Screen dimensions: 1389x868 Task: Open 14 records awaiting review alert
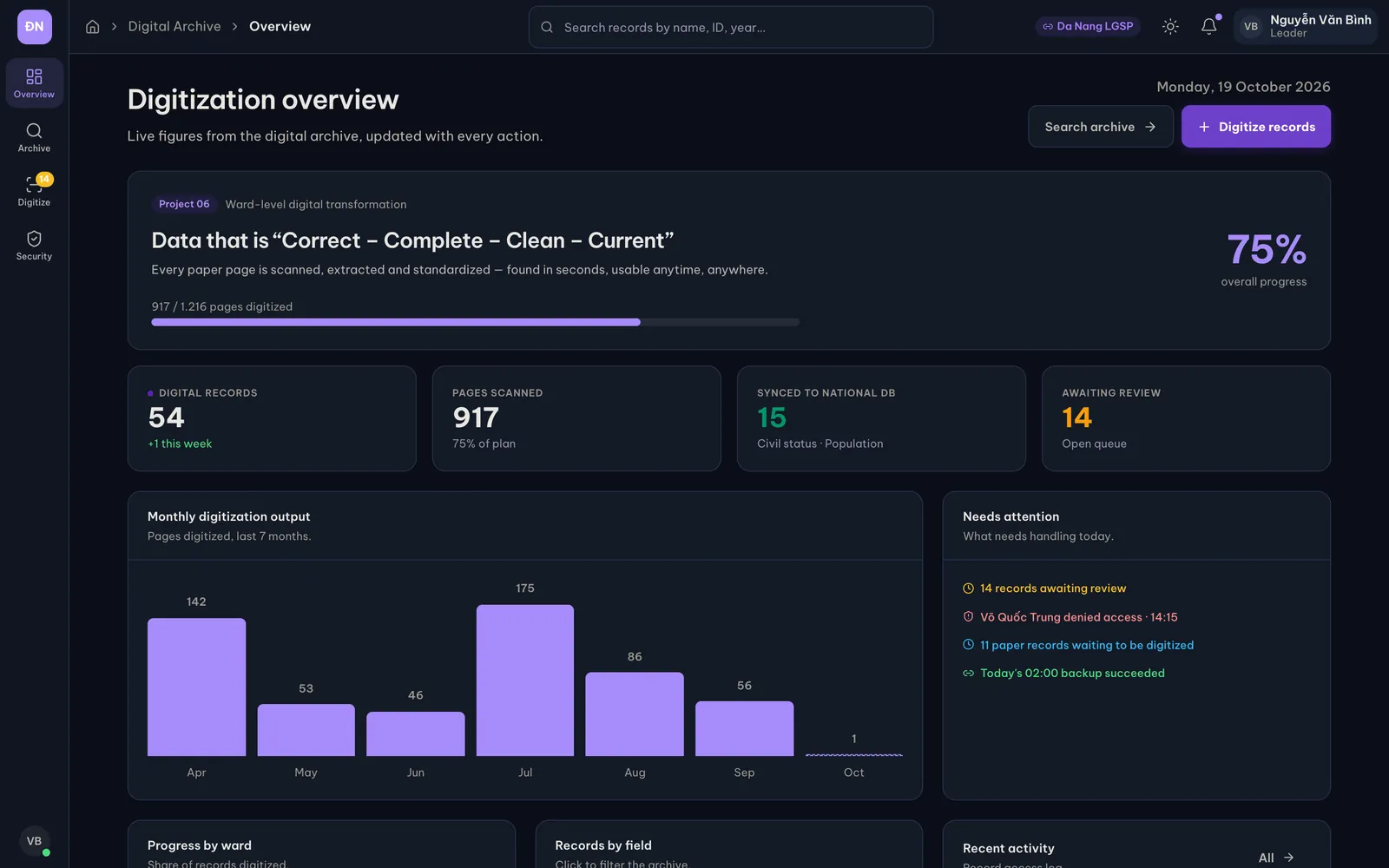[1044, 589]
